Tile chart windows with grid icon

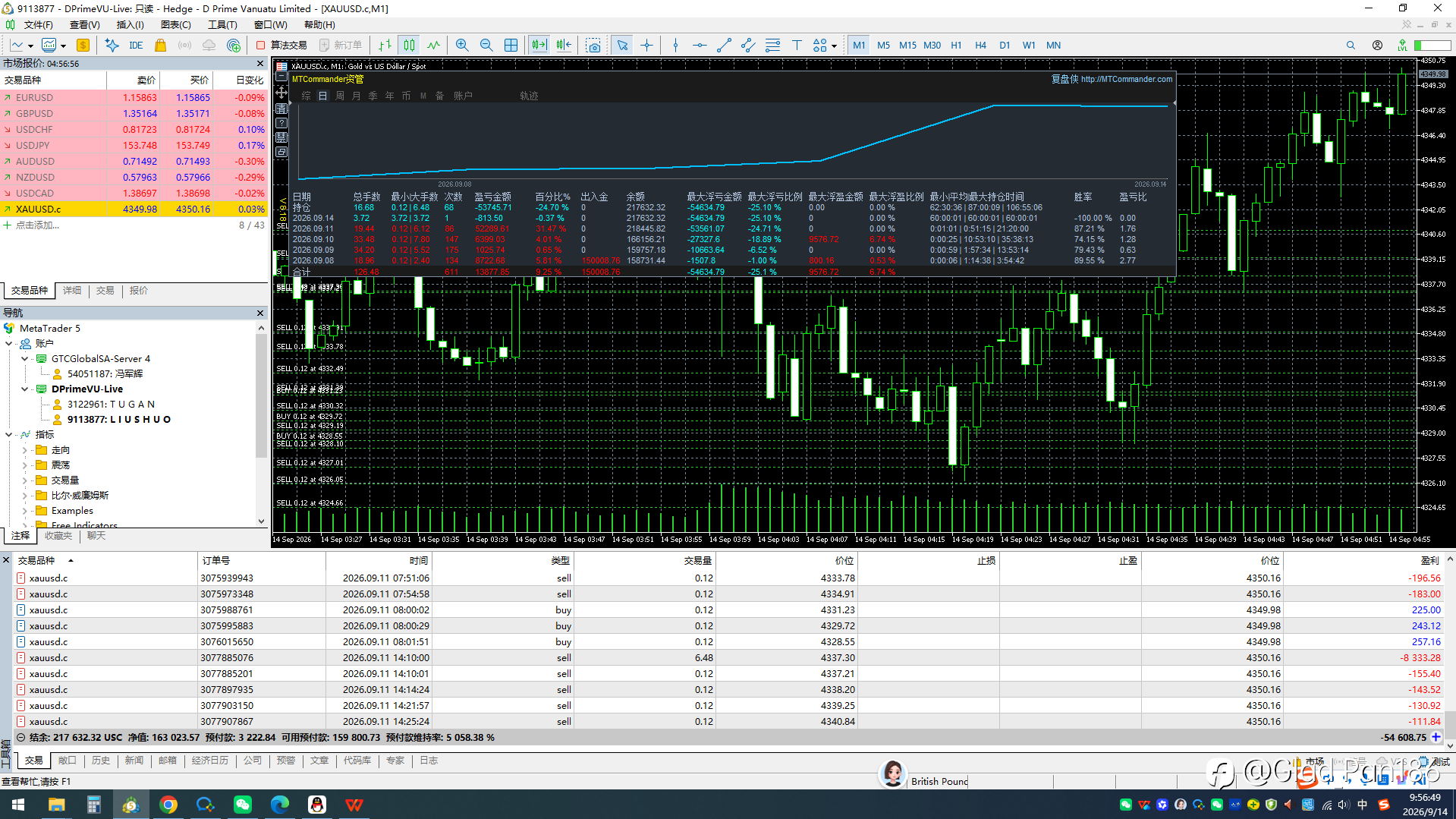[511, 46]
